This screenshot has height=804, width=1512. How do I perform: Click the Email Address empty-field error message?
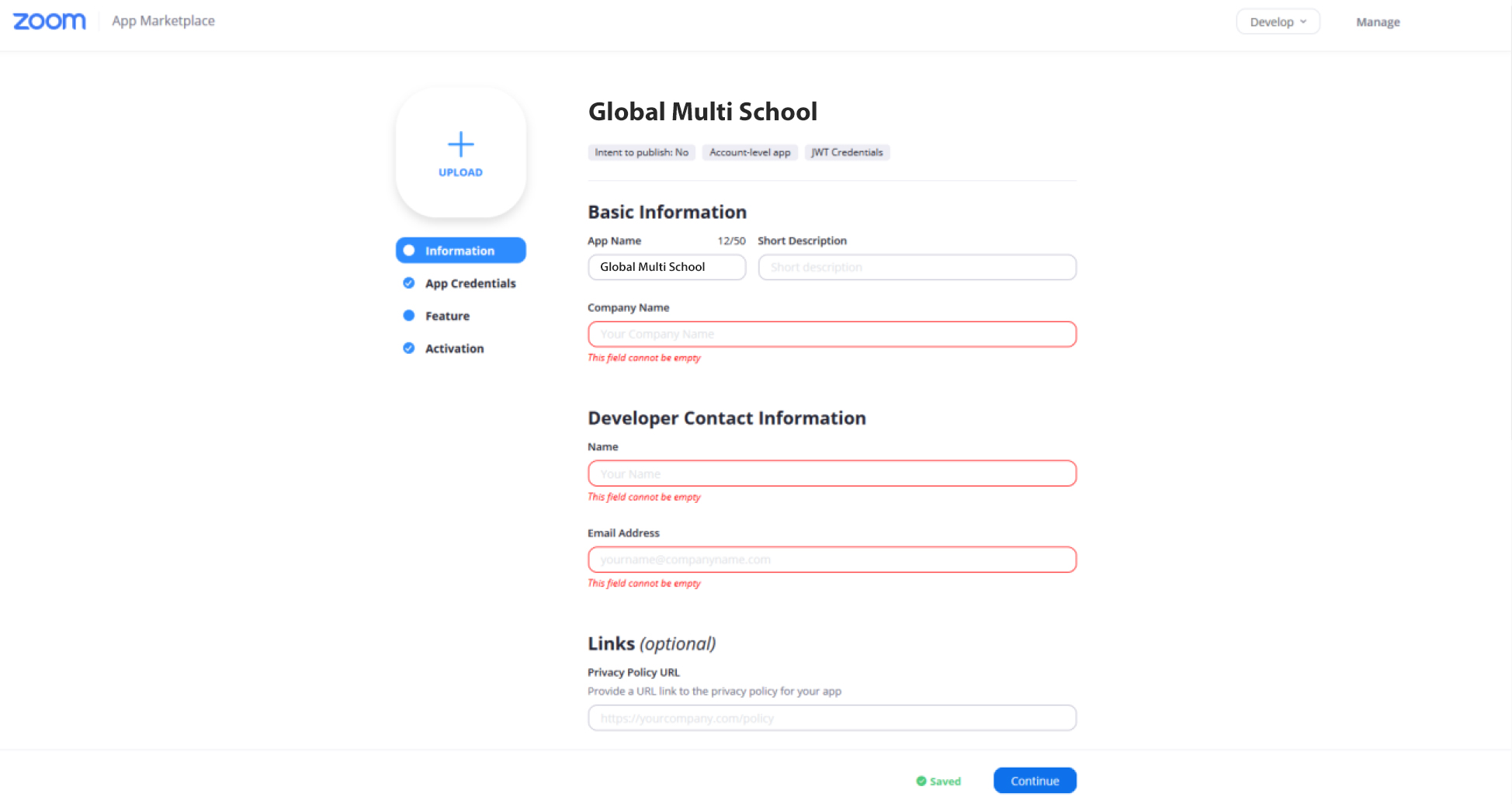pyautogui.click(x=643, y=584)
